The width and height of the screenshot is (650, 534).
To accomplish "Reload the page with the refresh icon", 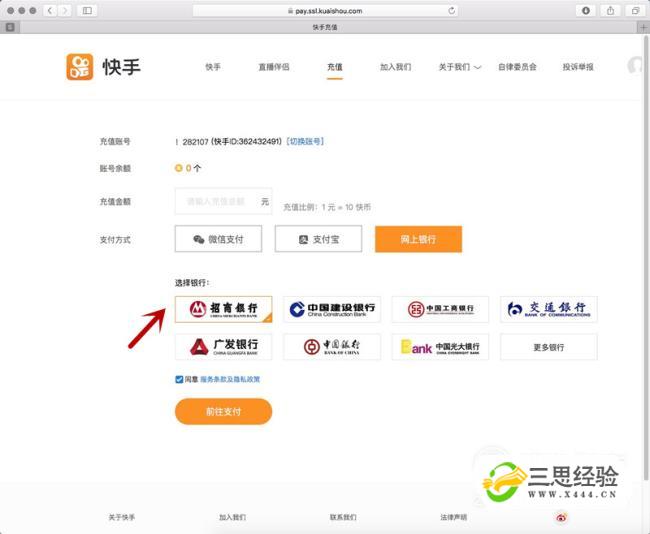I will point(451,11).
